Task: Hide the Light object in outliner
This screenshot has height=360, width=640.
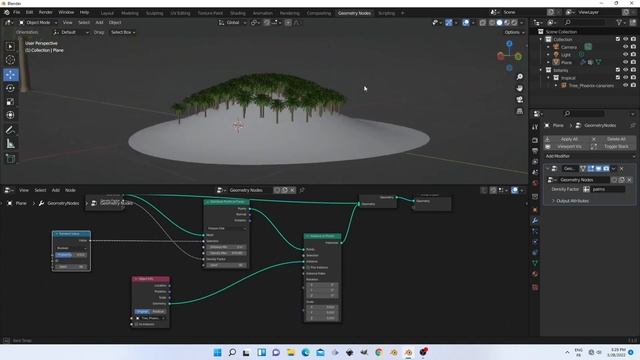Action: (625, 55)
